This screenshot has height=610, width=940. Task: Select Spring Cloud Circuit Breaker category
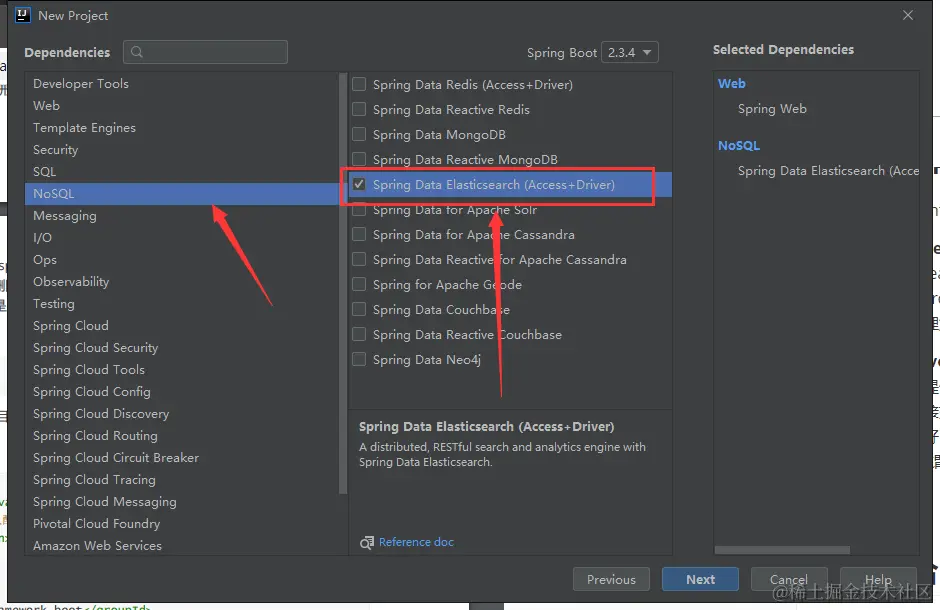(182, 458)
